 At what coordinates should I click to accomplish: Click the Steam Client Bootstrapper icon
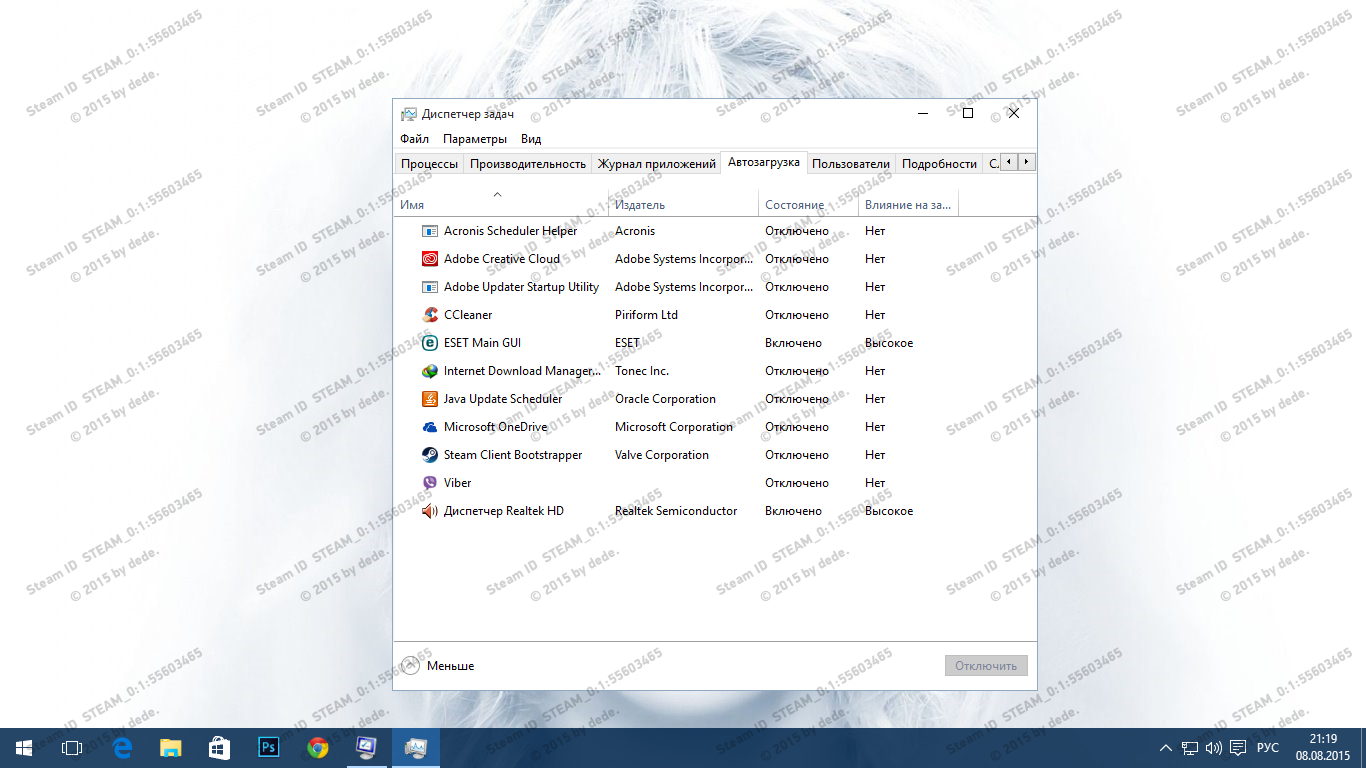pyautogui.click(x=430, y=455)
